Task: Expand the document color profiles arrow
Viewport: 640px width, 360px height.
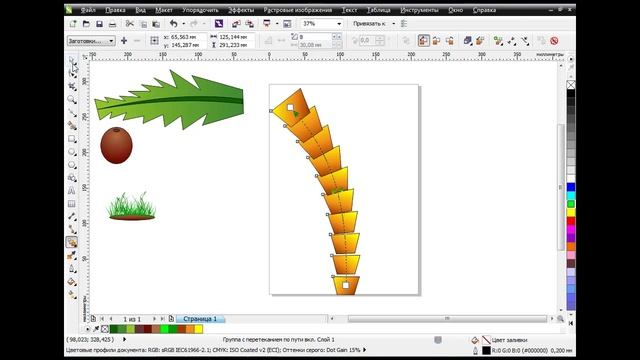Action: (x=364, y=350)
